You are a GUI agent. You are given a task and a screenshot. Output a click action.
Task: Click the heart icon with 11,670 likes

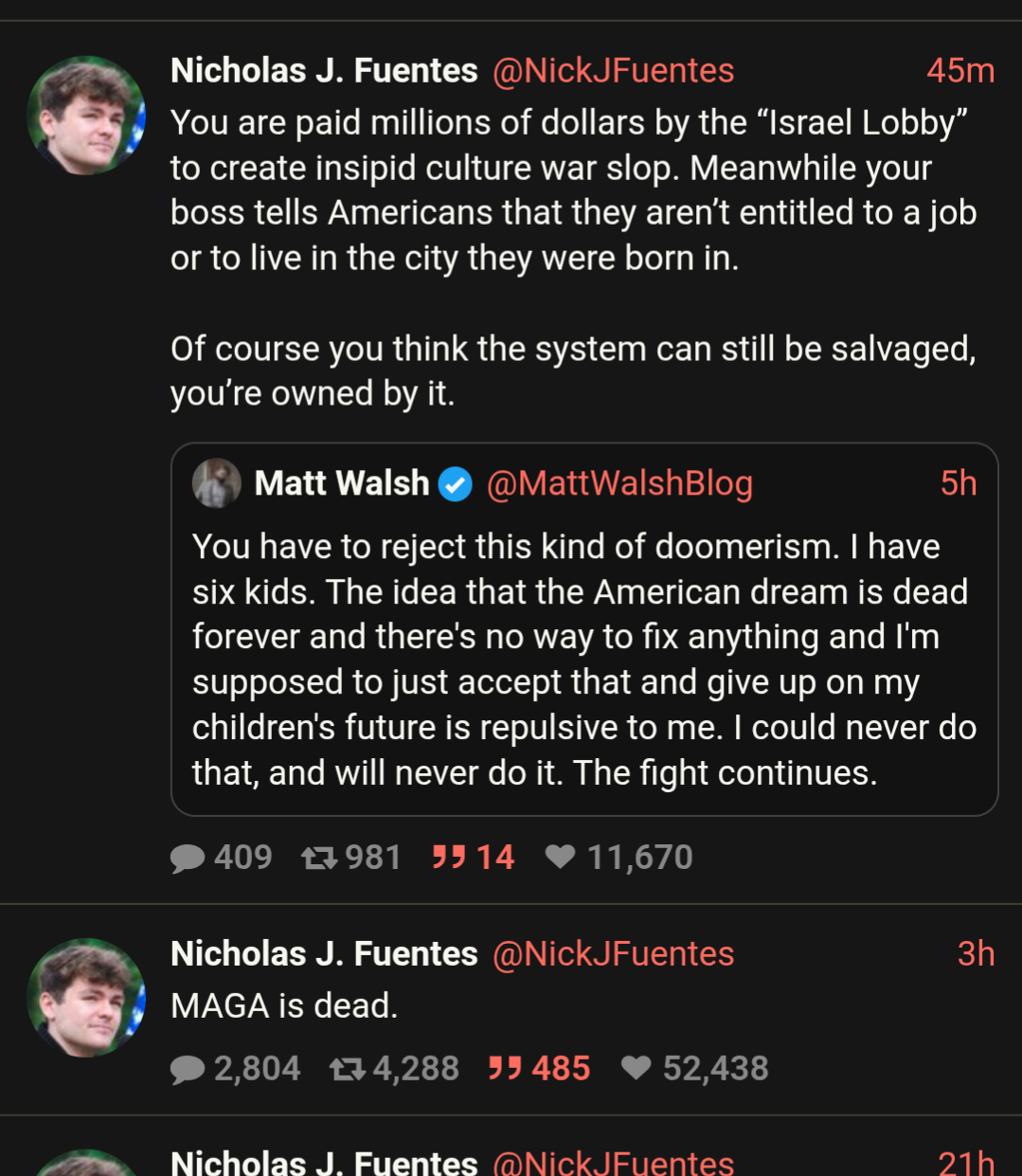coord(561,858)
